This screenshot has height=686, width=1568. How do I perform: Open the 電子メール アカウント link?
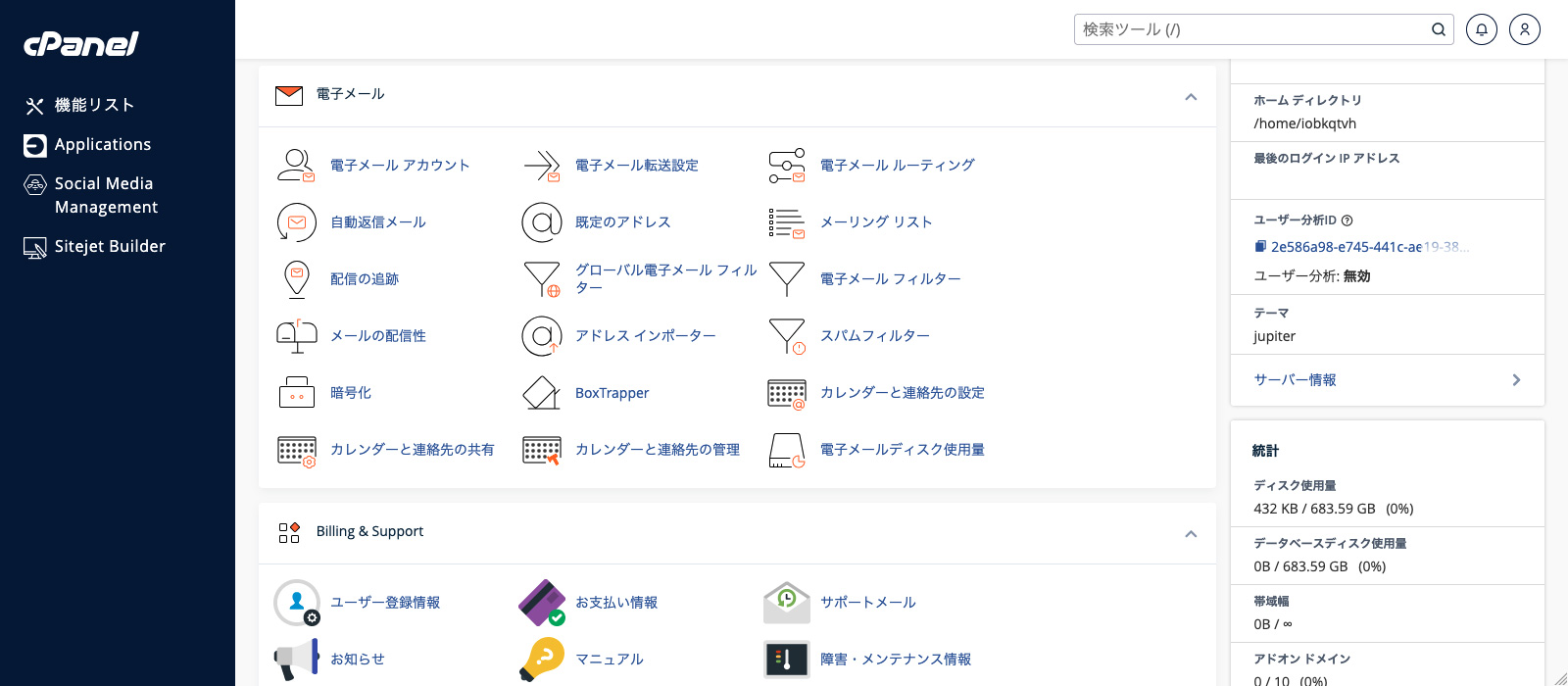400,166
